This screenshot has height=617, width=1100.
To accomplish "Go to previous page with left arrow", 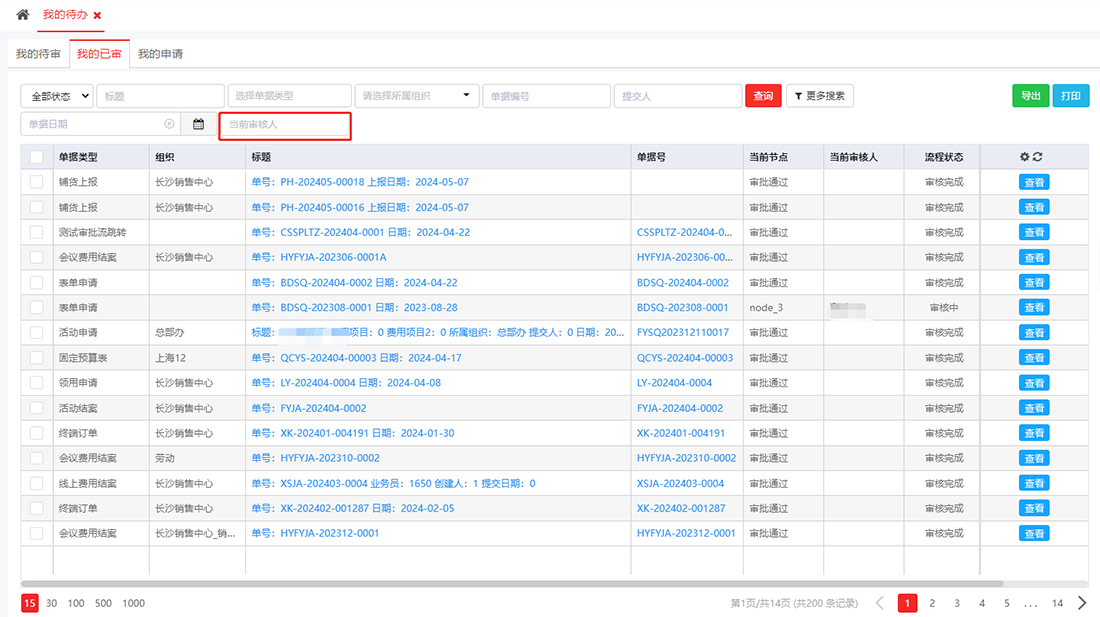I will pyautogui.click(x=880, y=603).
